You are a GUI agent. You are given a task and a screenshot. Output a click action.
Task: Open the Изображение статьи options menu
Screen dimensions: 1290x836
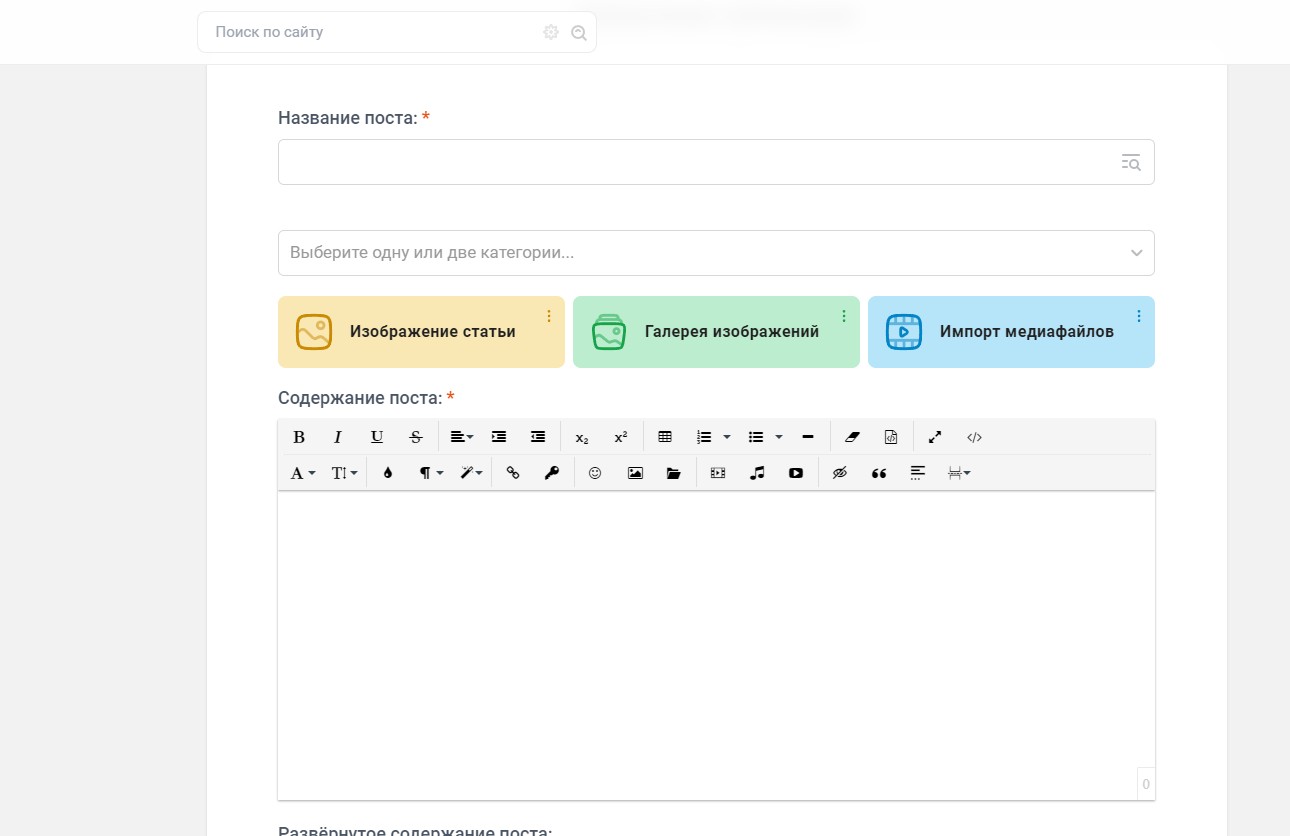pos(549,316)
